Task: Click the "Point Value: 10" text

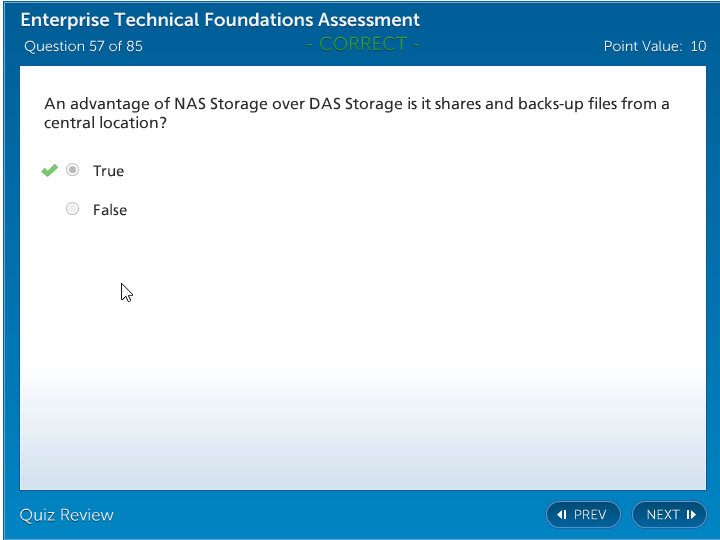Action: tap(654, 46)
